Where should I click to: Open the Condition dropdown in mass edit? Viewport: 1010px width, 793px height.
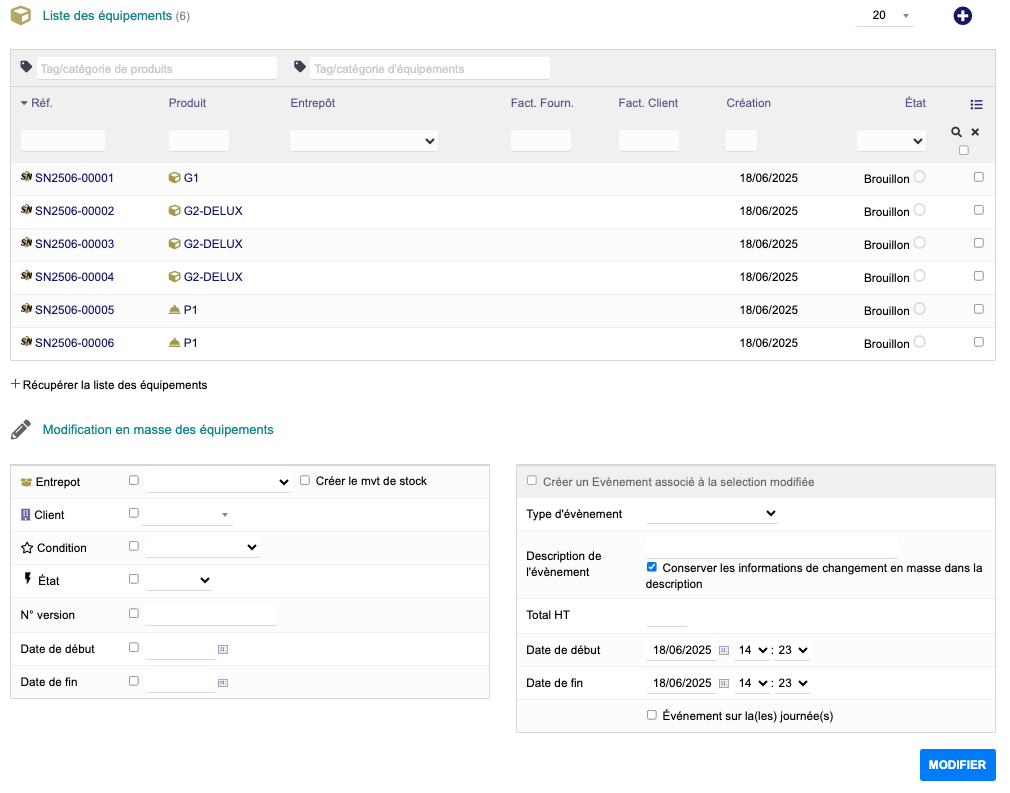[202, 548]
